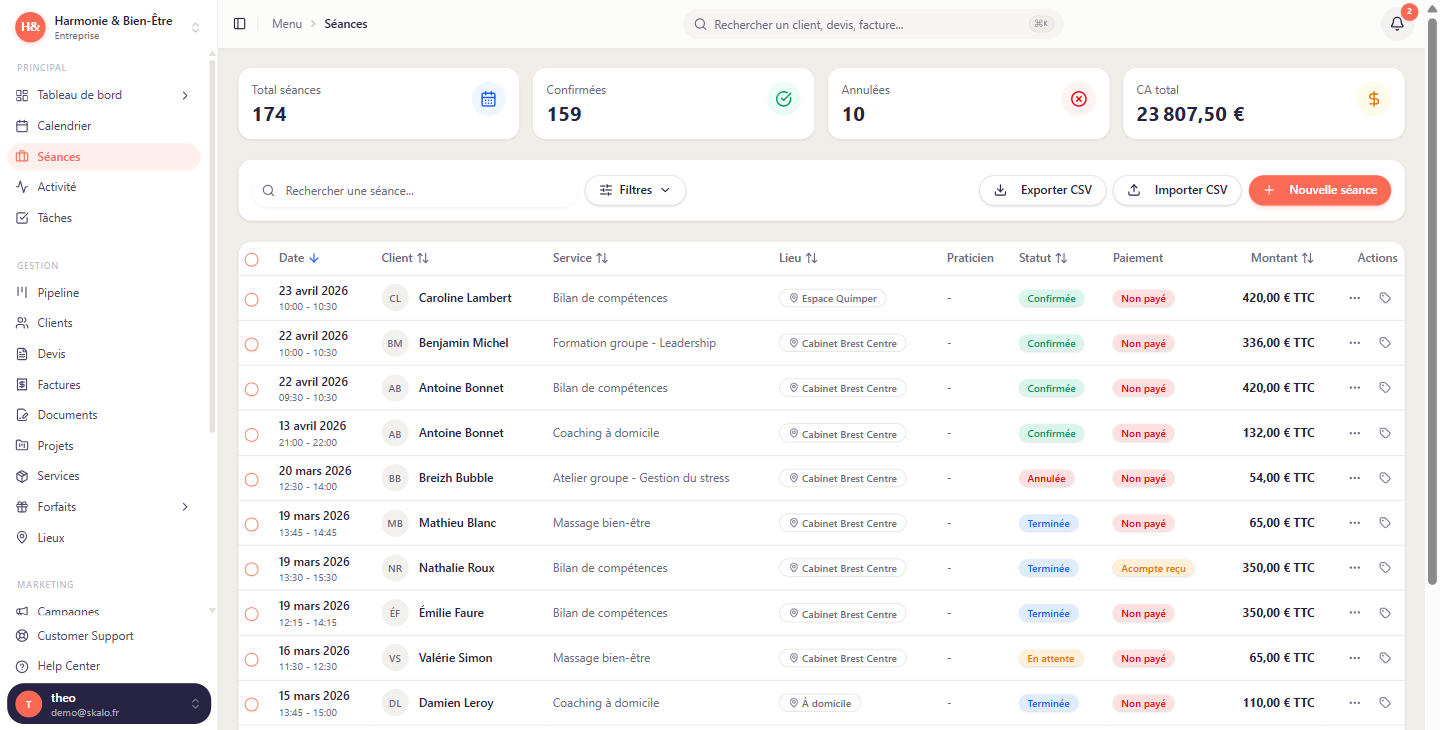Toggle the select-all checkbox in table header

(252, 259)
